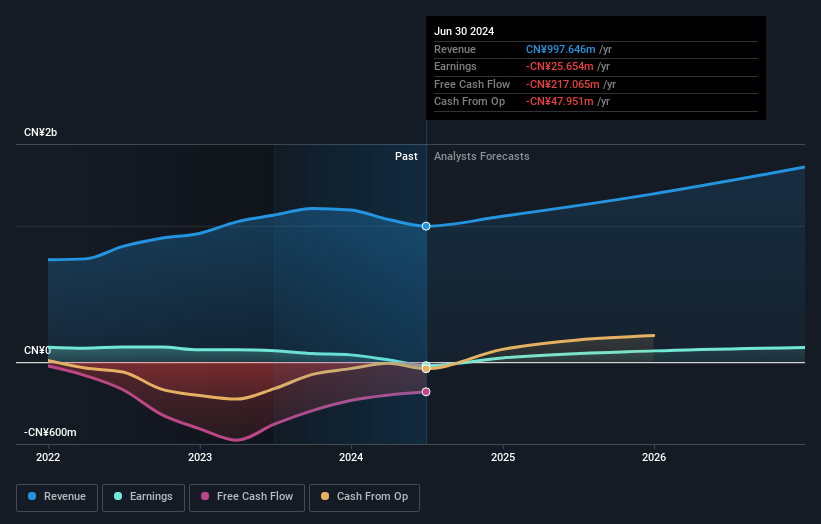Click the CN¥2b y-axis label
821x524 pixels.
click(40, 132)
